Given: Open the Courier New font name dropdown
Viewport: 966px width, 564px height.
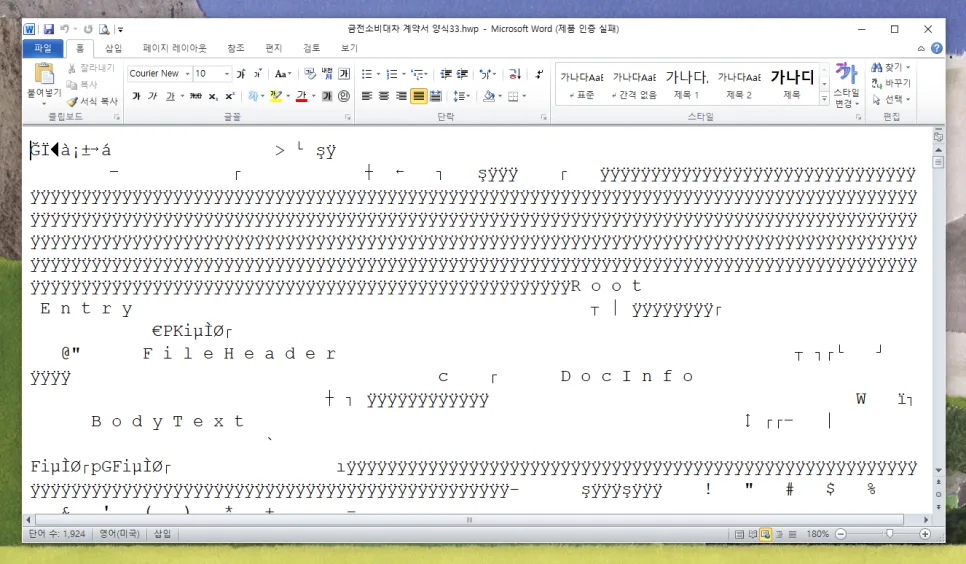Looking at the screenshot, I should (x=187, y=74).
